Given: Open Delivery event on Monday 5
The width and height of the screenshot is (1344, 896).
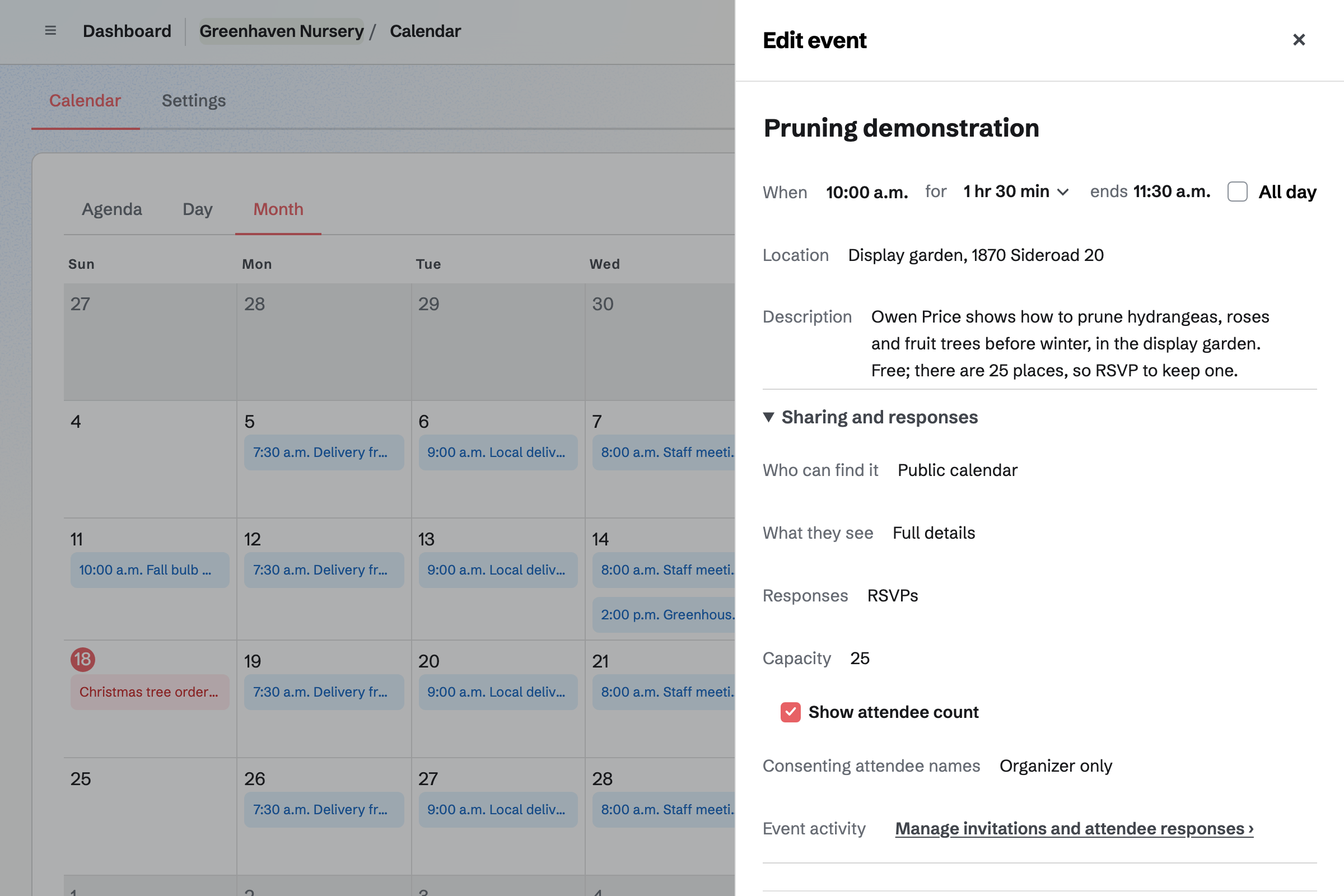Looking at the screenshot, I should tap(324, 452).
